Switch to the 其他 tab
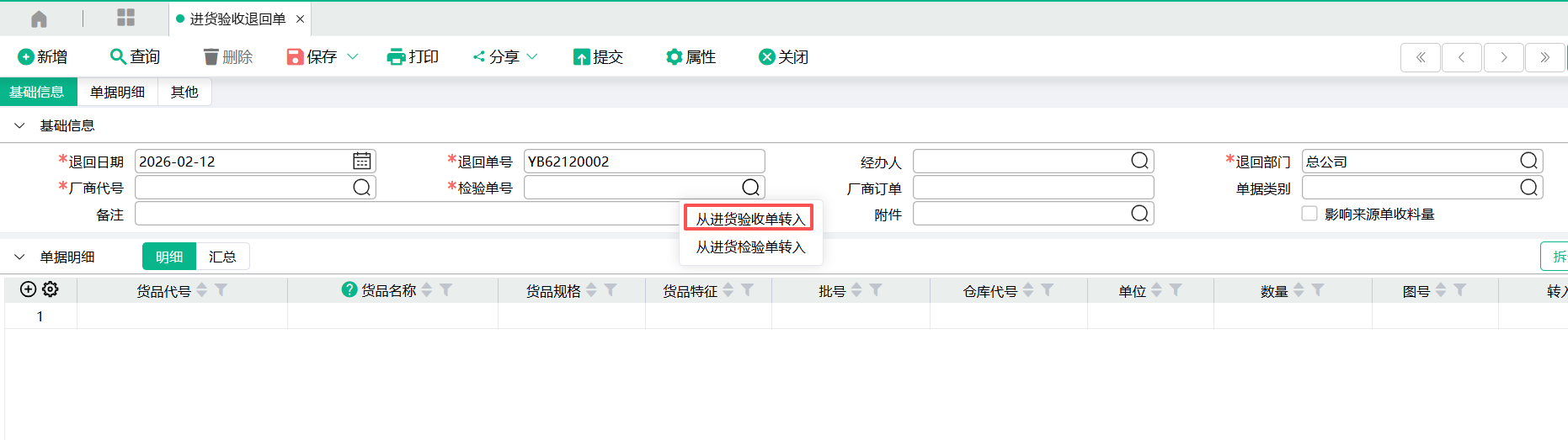Viewport: 1568px width, 440px height. point(184,92)
